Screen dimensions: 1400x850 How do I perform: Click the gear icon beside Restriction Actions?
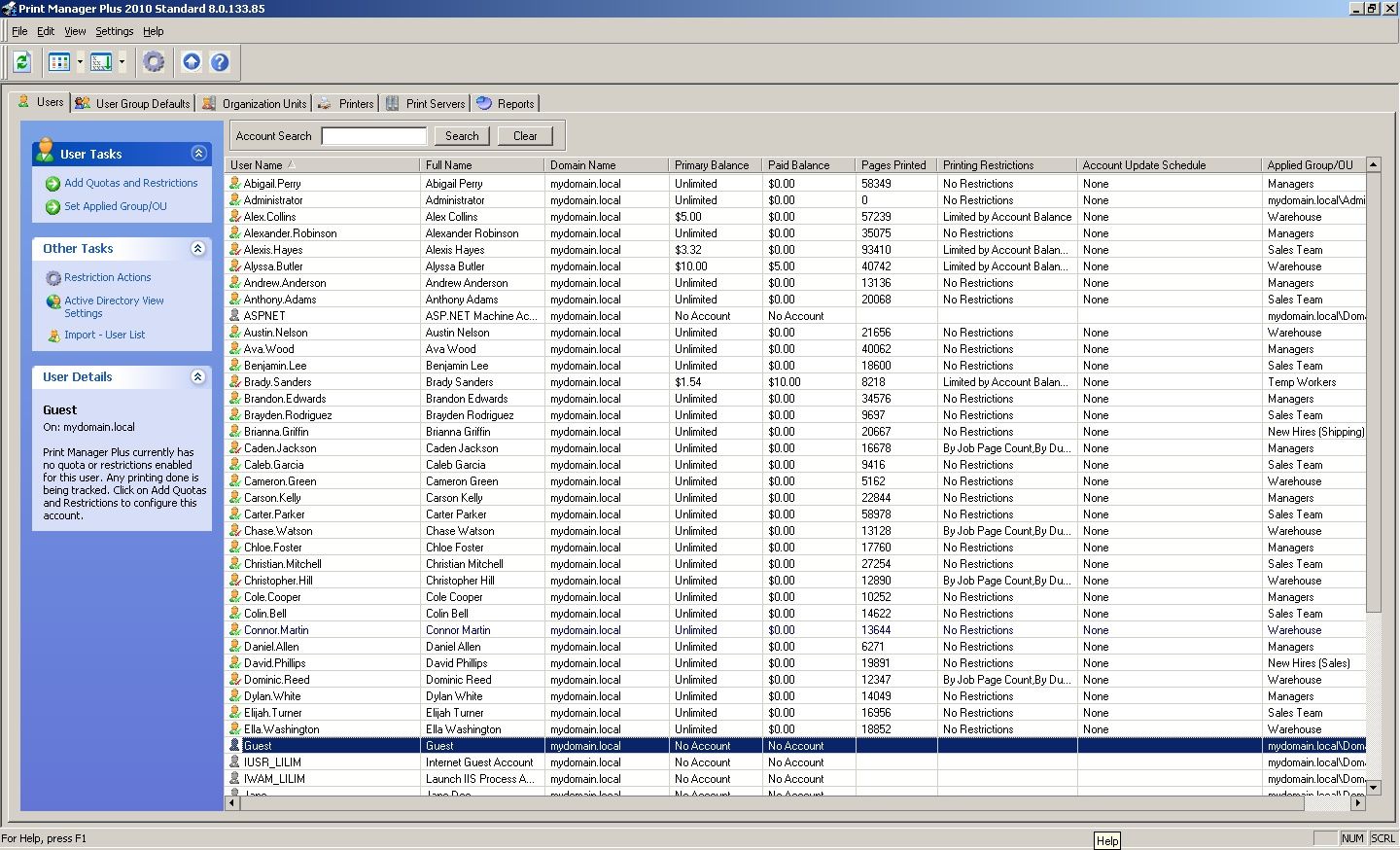coord(53,278)
